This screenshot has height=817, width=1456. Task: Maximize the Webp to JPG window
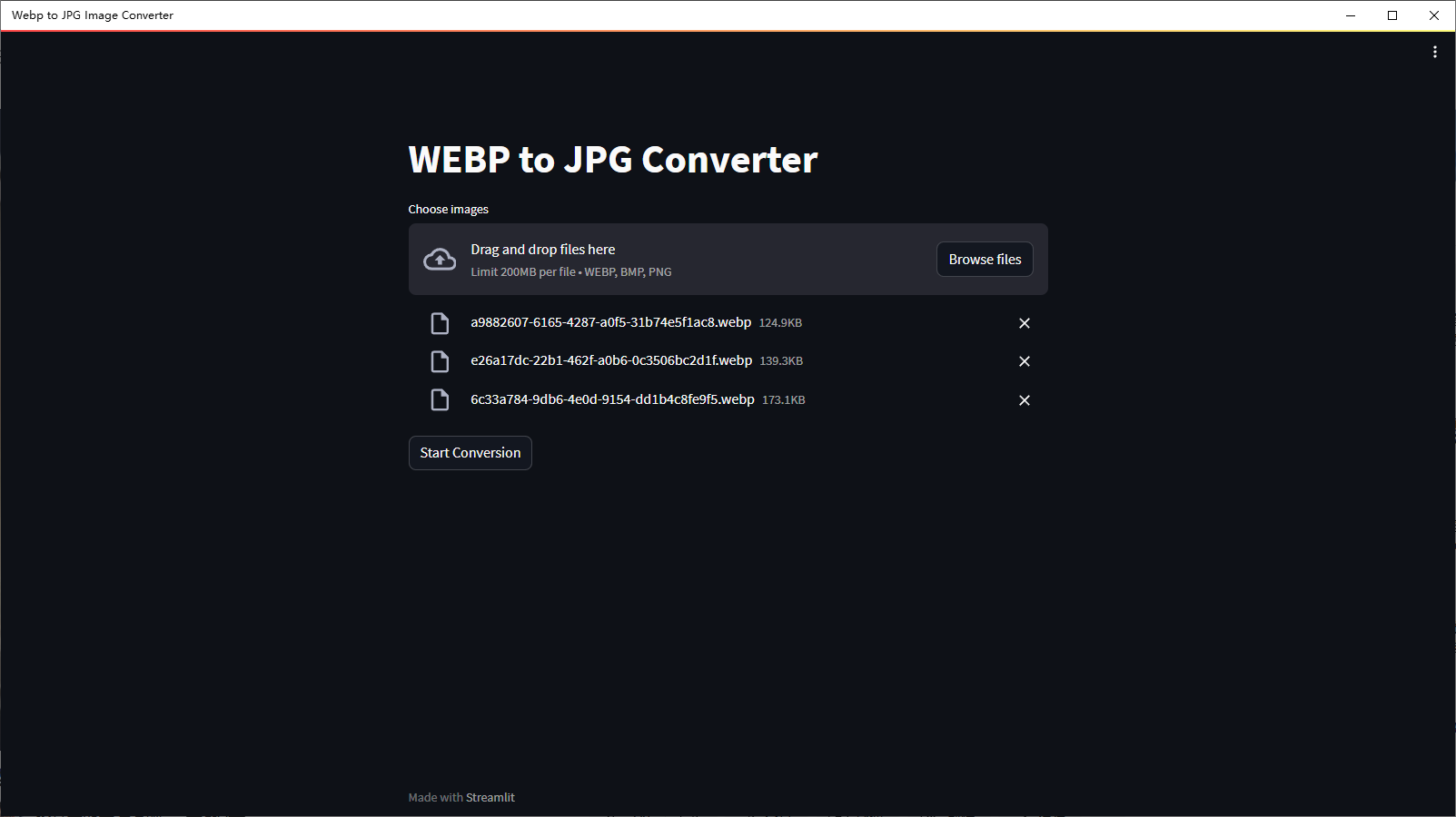click(x=1392, y=15)
